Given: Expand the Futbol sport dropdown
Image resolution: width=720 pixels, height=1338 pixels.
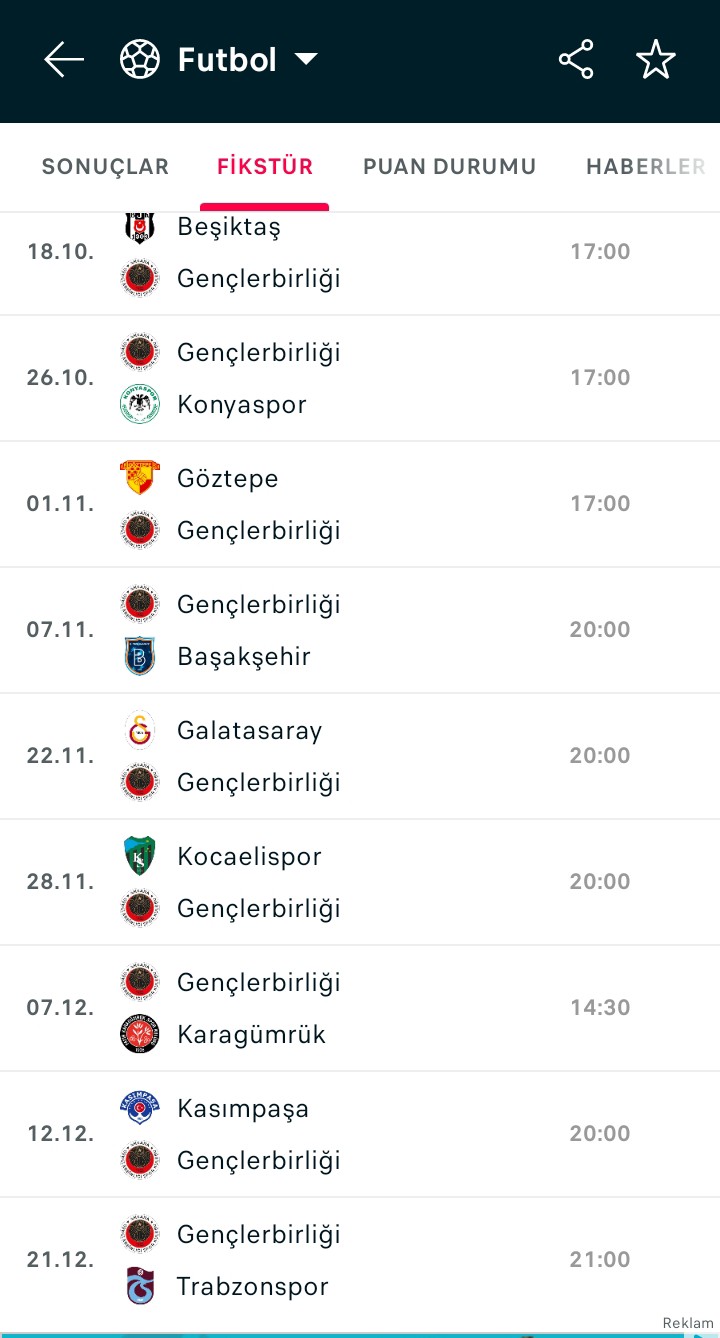Looking at the screenshot, I should (x=306, y=60).
